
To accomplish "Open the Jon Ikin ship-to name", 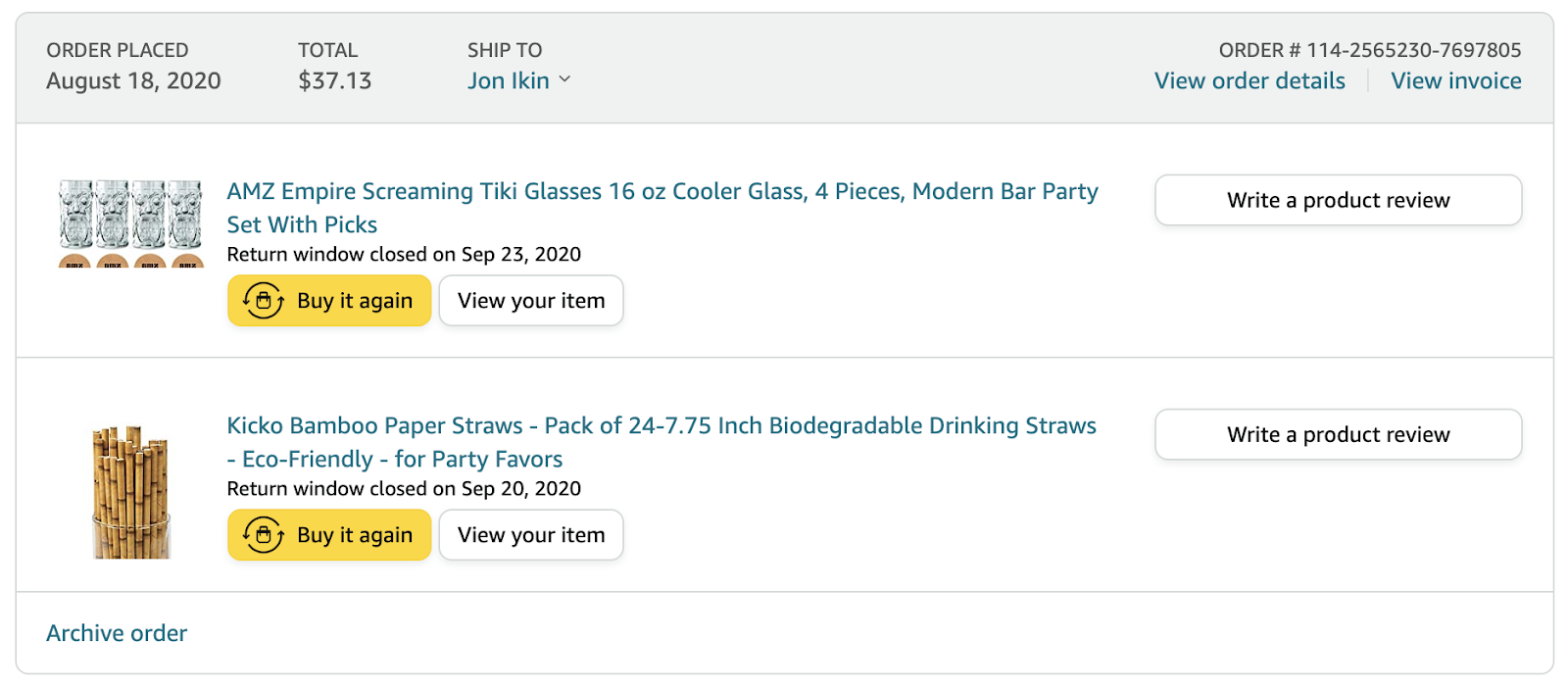I will coord(508,81).
